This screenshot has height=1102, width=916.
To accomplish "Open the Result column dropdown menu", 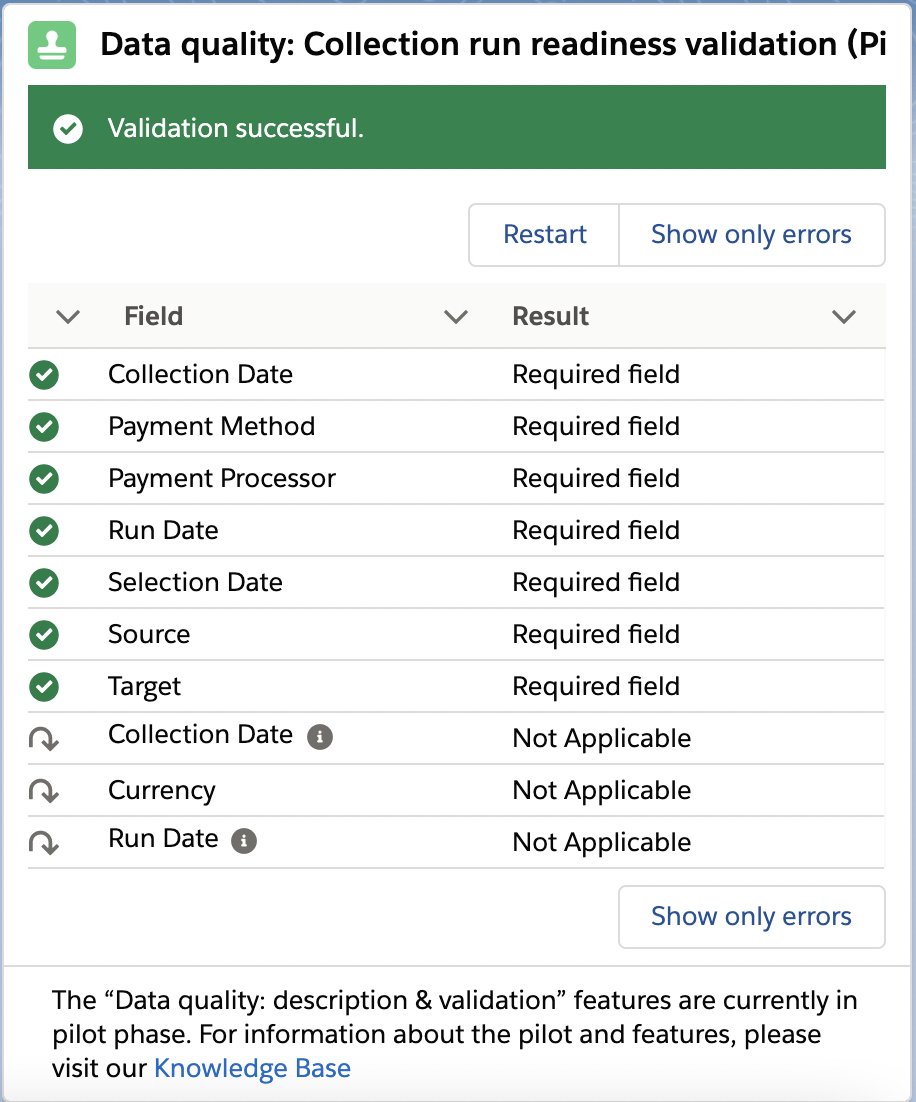I will tap(843, 316).
